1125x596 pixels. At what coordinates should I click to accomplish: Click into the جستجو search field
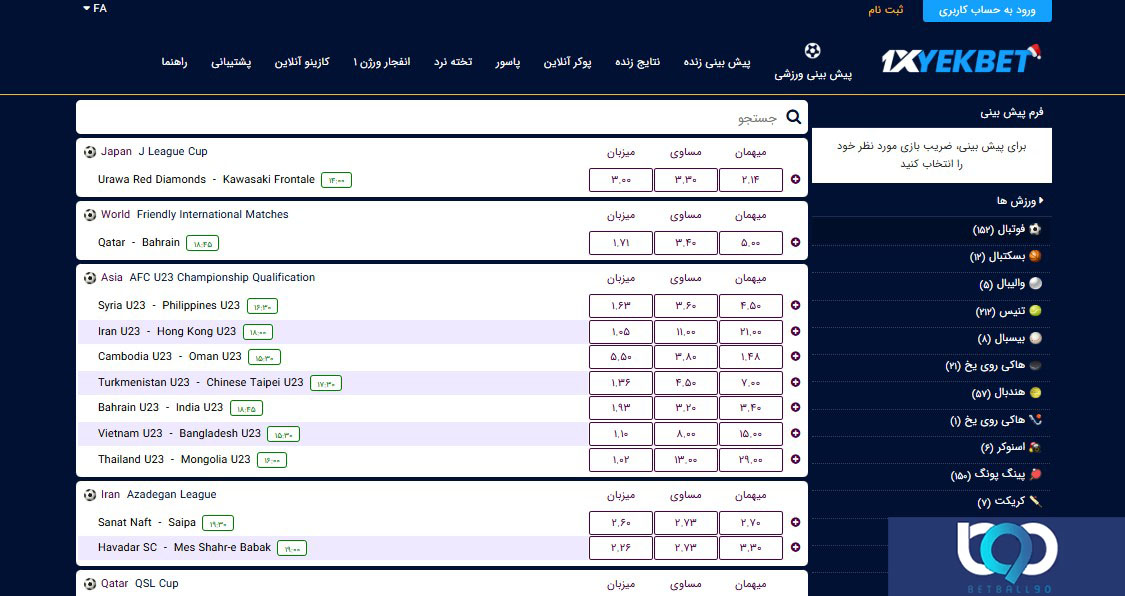(430, 118)
